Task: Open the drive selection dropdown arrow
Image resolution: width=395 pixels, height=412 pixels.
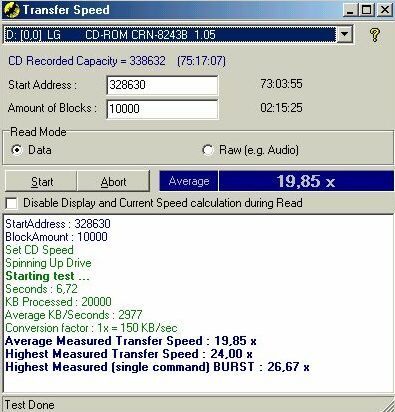Action: (x=345, y=34)
